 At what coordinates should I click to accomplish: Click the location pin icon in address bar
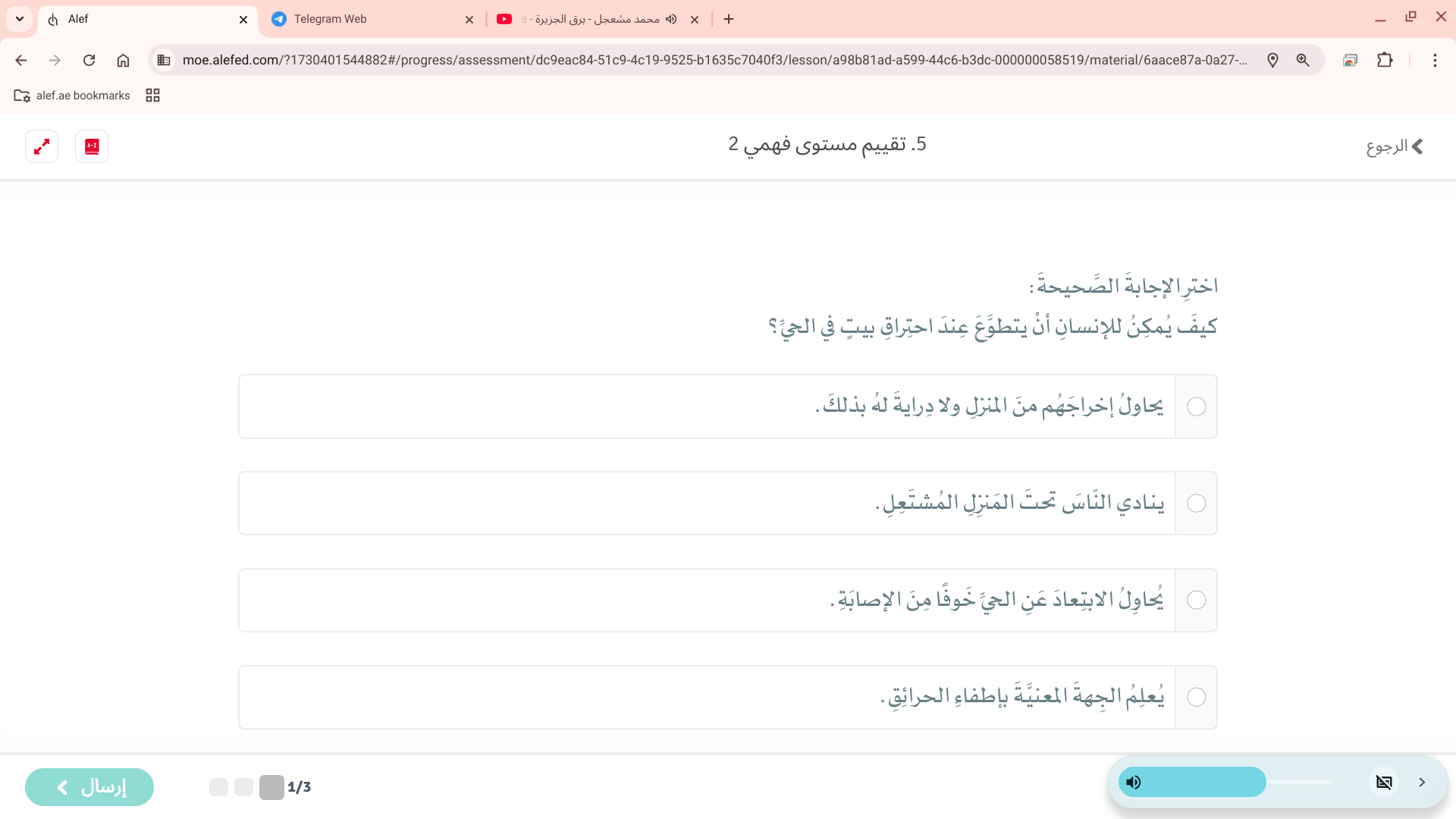(x=1272, y=61)
